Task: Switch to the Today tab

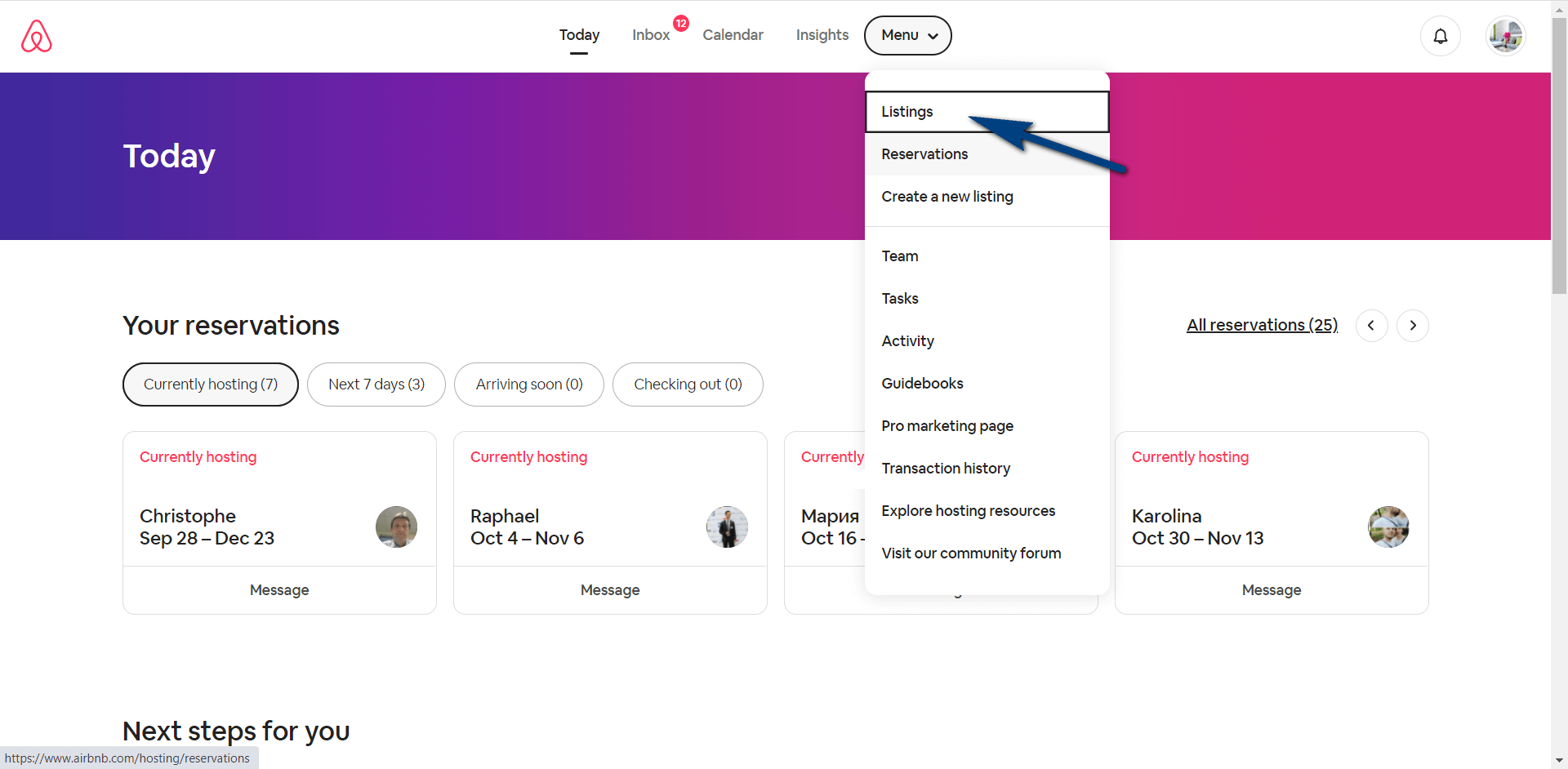Action: coord(579,35)
